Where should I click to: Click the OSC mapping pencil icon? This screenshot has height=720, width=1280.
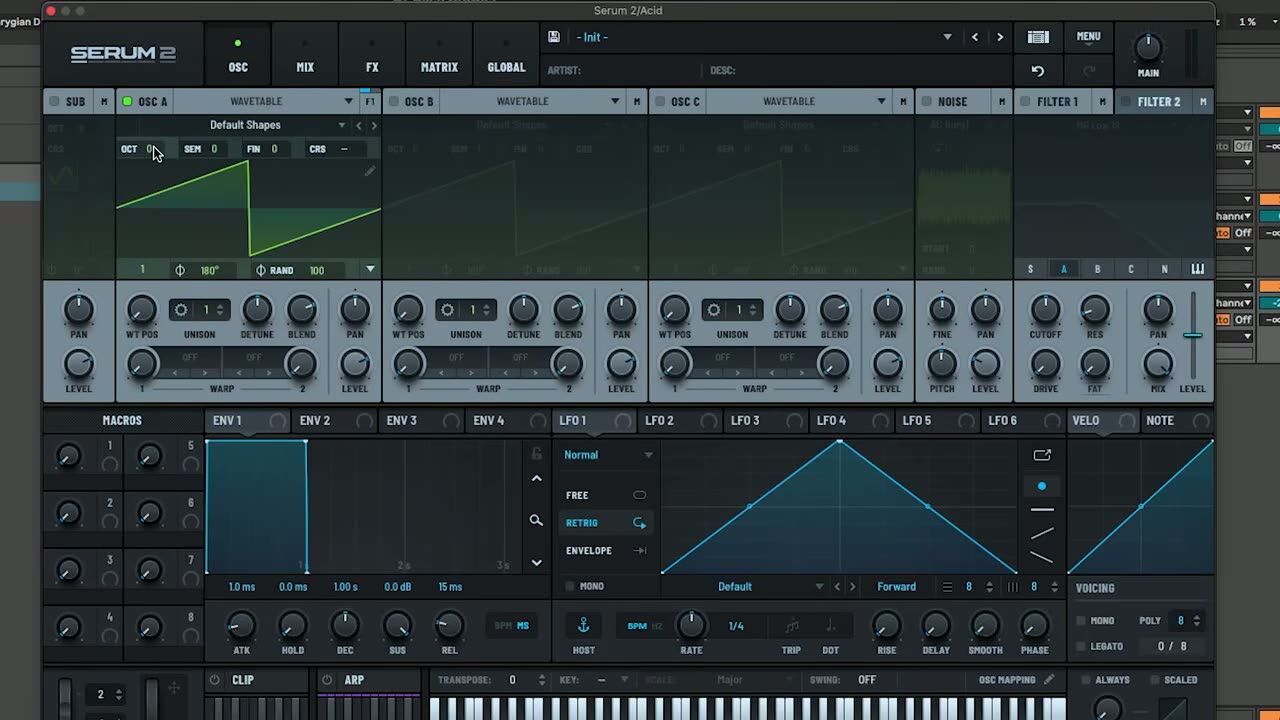point(1049,680)
